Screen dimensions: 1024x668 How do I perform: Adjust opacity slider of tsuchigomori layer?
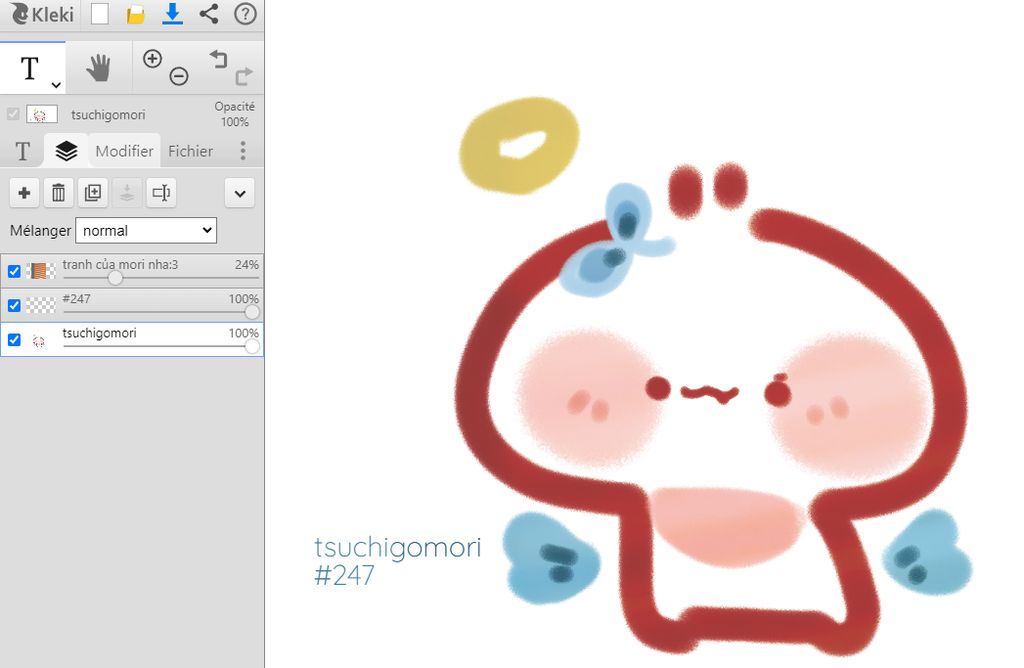pyautogui.click(x=251, y=346)
